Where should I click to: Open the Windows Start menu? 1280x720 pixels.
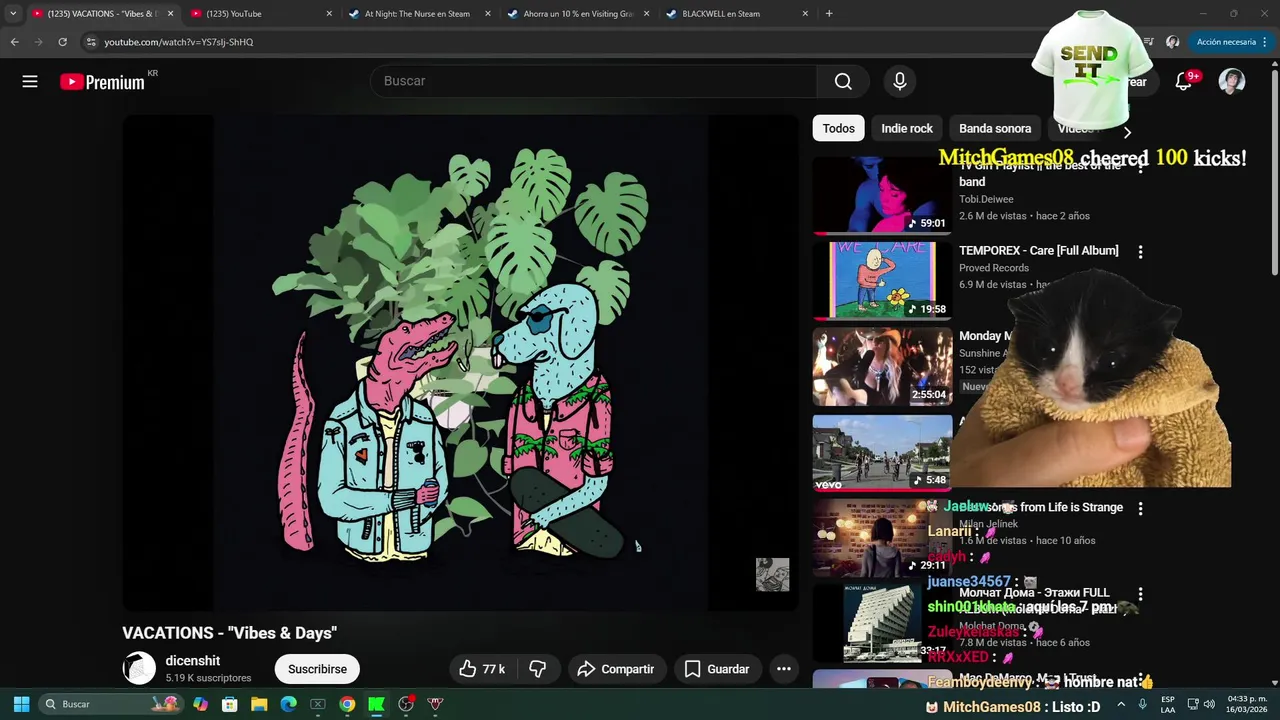pos(21,704)
